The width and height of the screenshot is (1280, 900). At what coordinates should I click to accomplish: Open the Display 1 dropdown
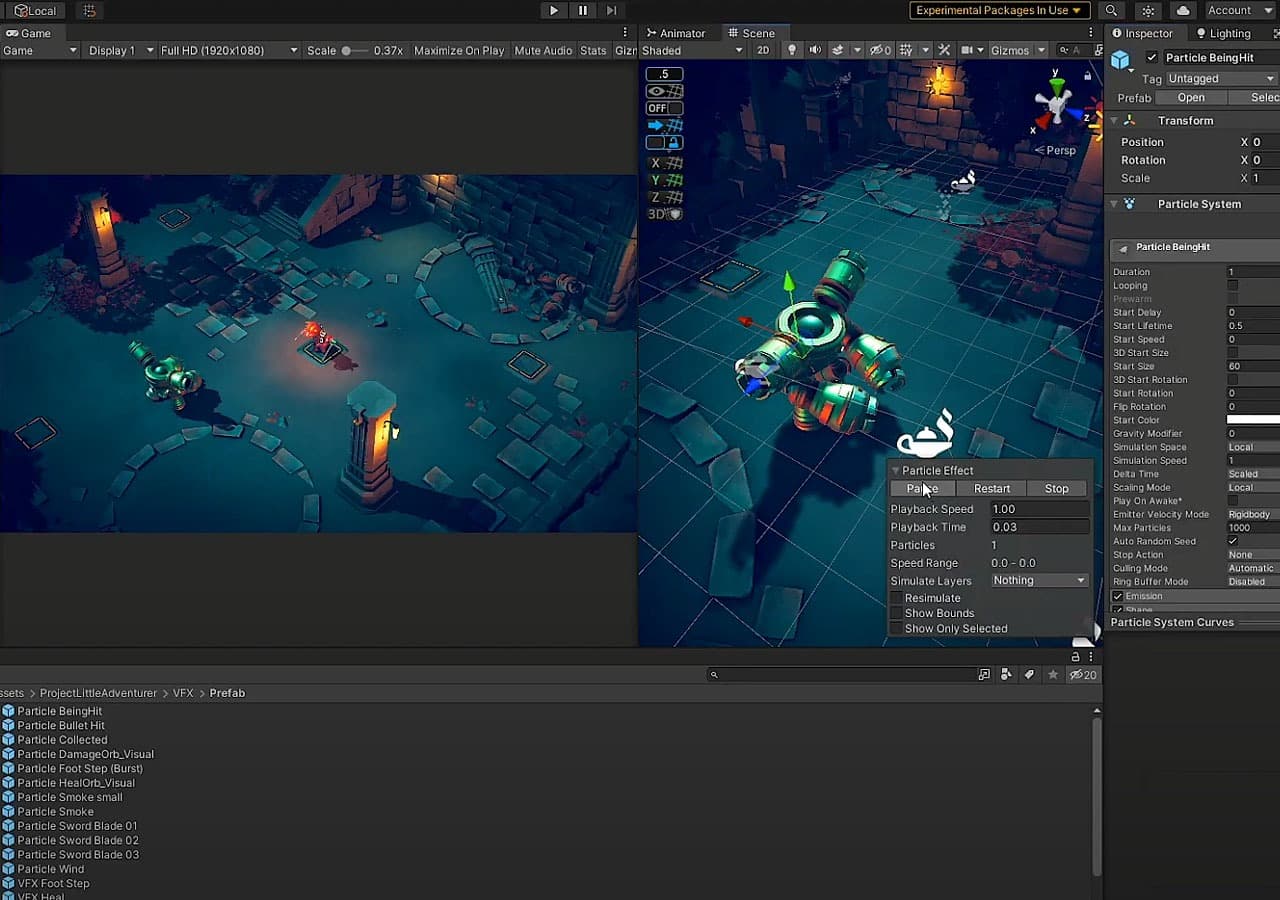coord(120,50)
